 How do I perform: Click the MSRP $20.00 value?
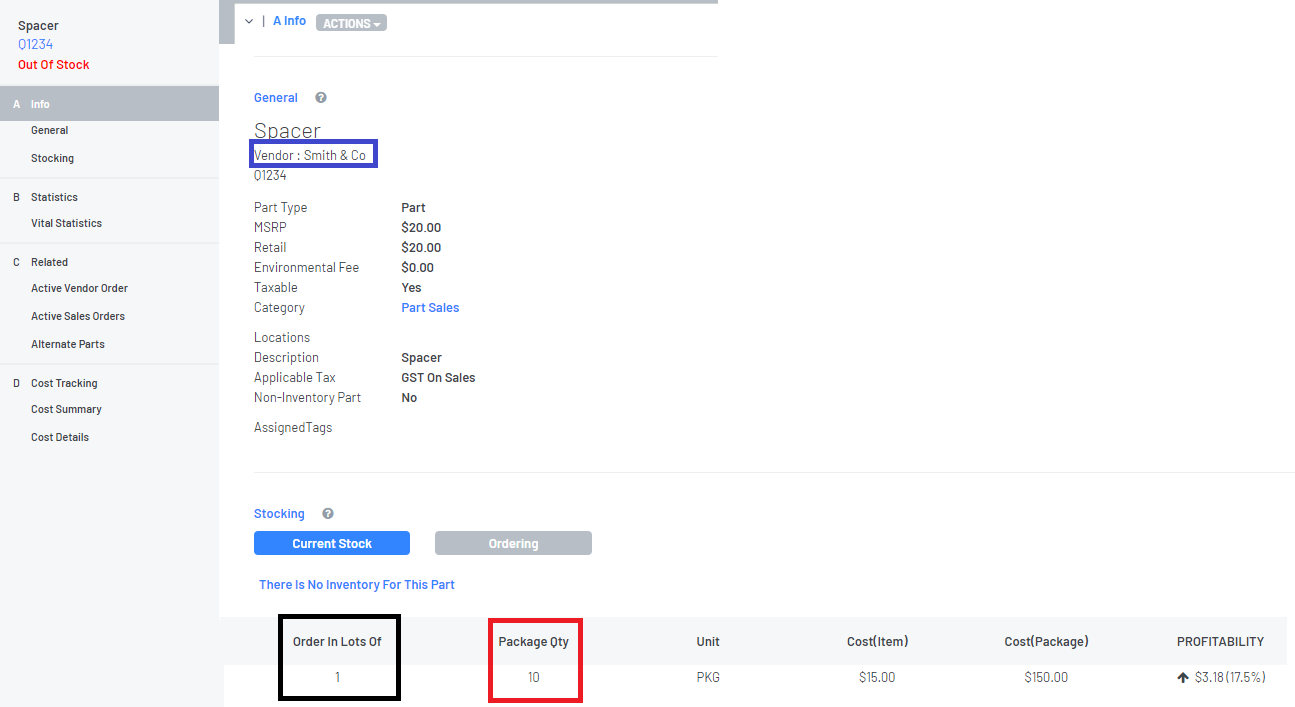(421, 228)
